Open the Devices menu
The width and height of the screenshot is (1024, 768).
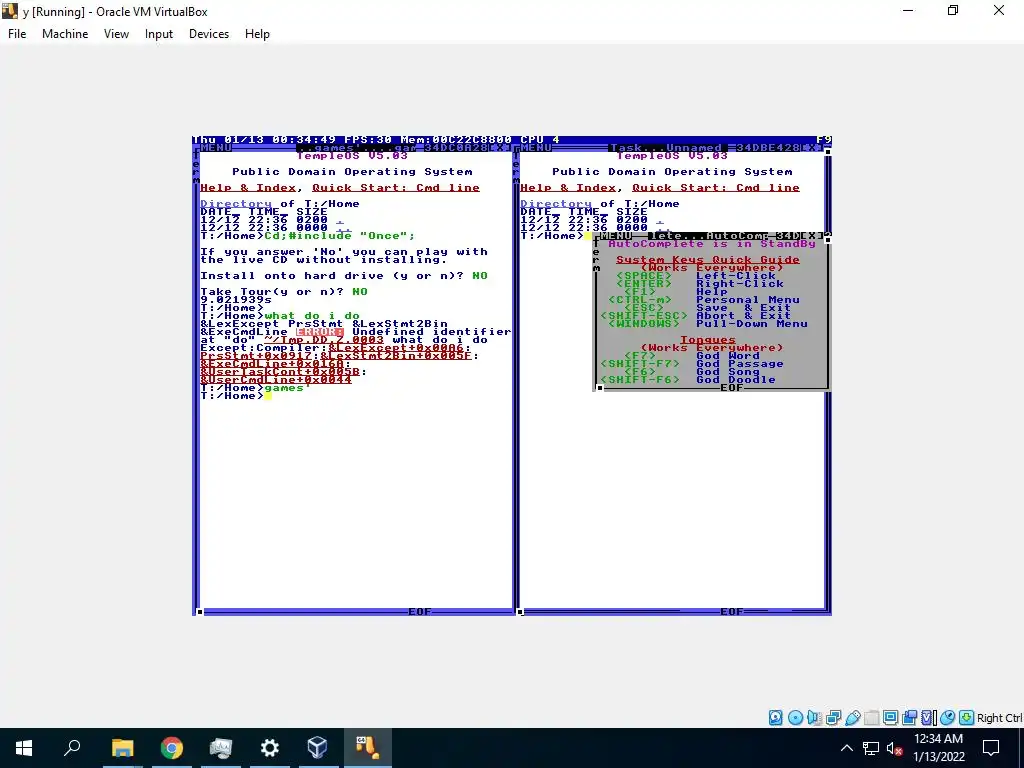point(209,34)
